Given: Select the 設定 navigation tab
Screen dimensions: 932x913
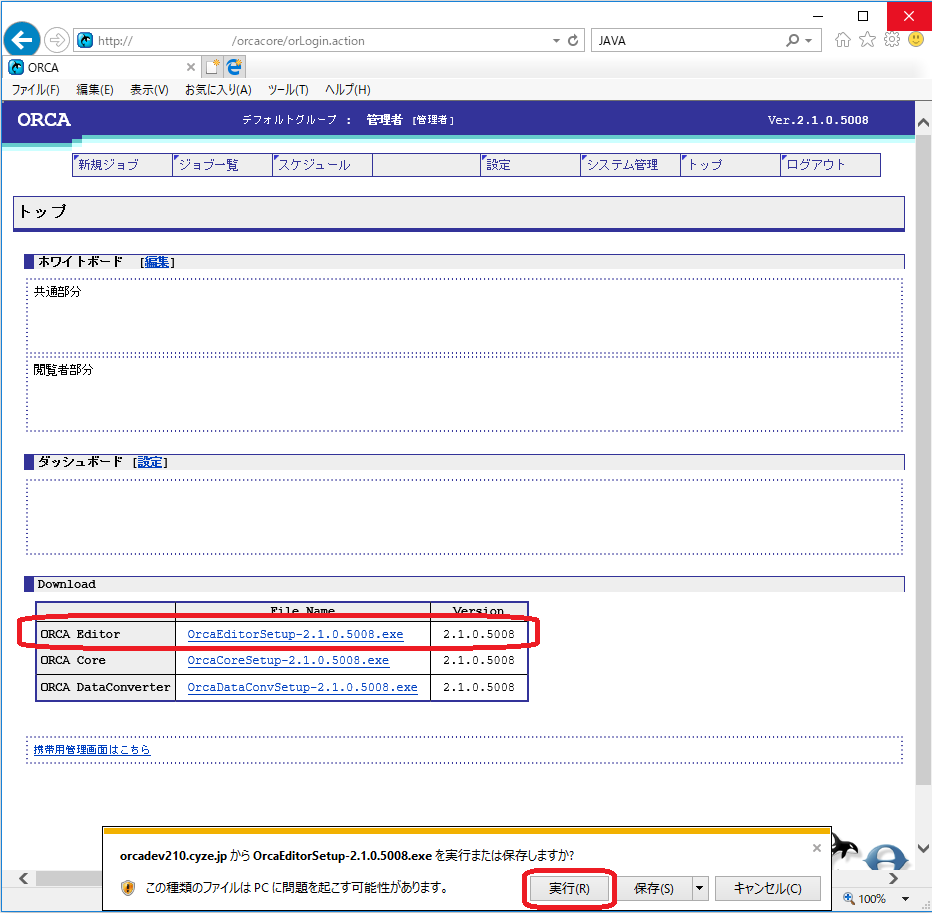Looking at the screenshot, I should [530, 165].
